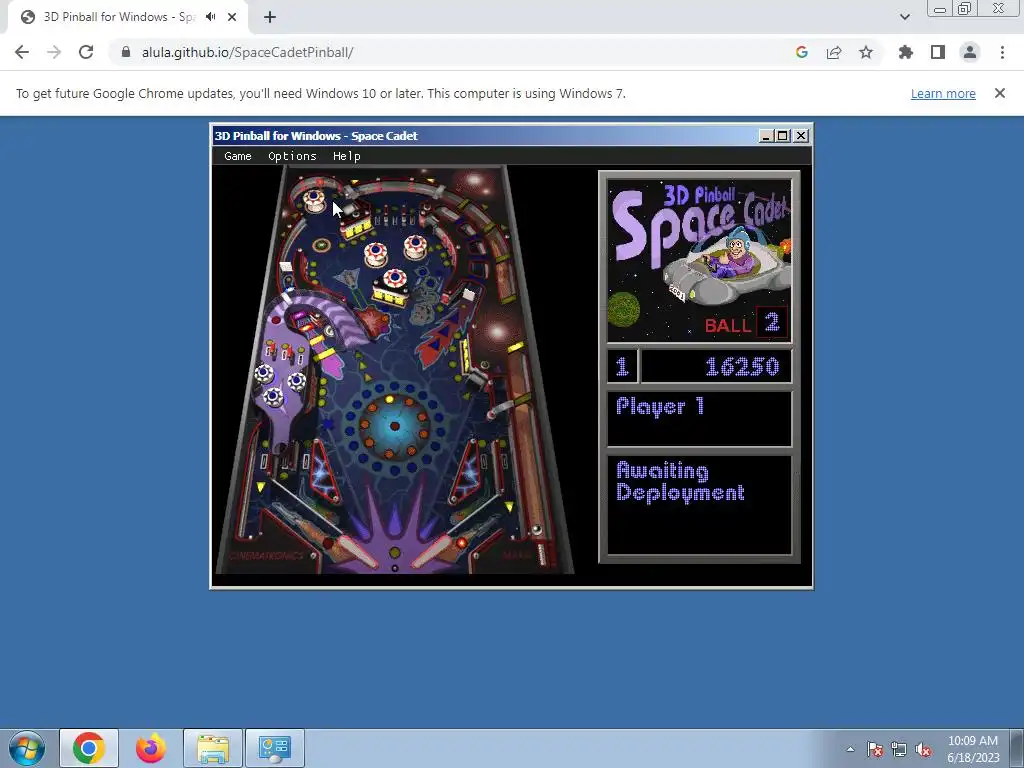Click the red launch ramp rocket
1024x768 pixels.
click(443, 335)
